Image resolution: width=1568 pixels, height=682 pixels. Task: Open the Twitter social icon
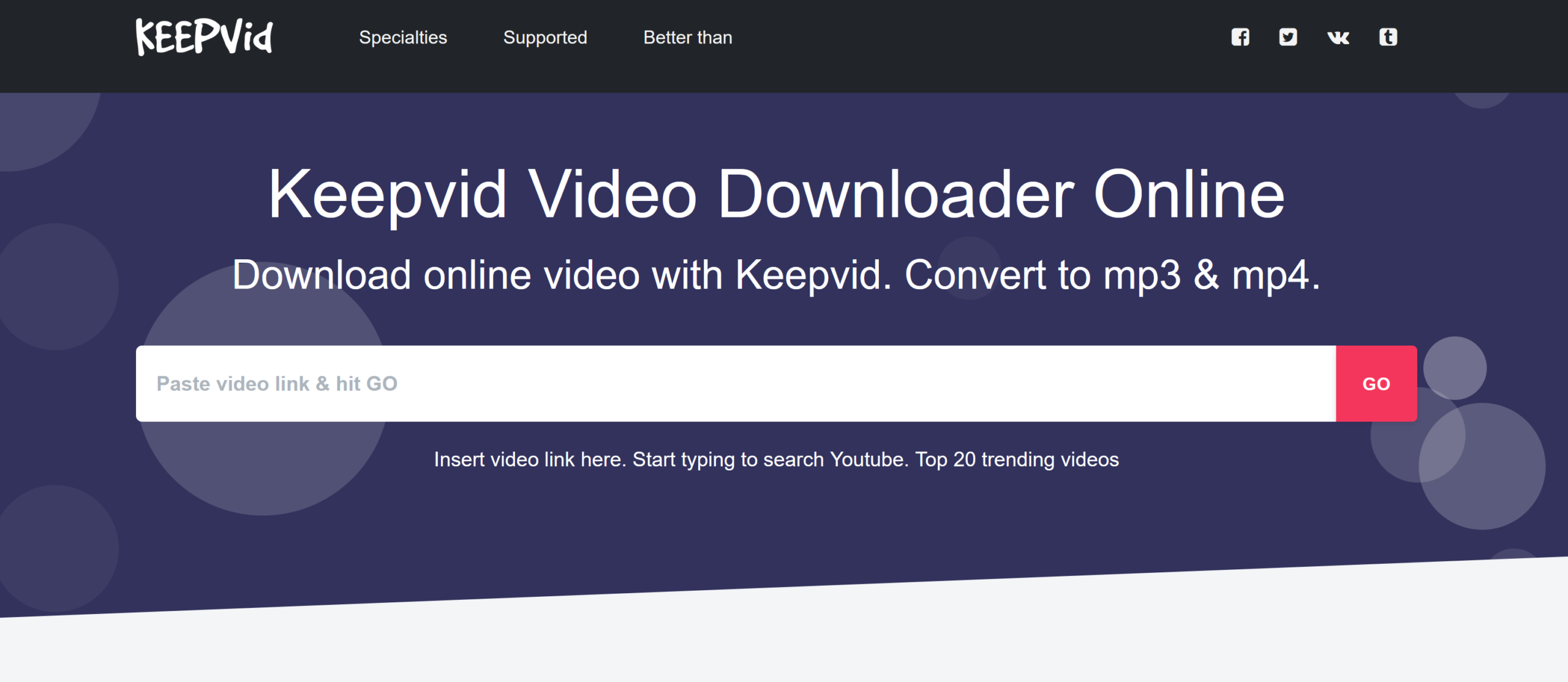click(1288, 37)
